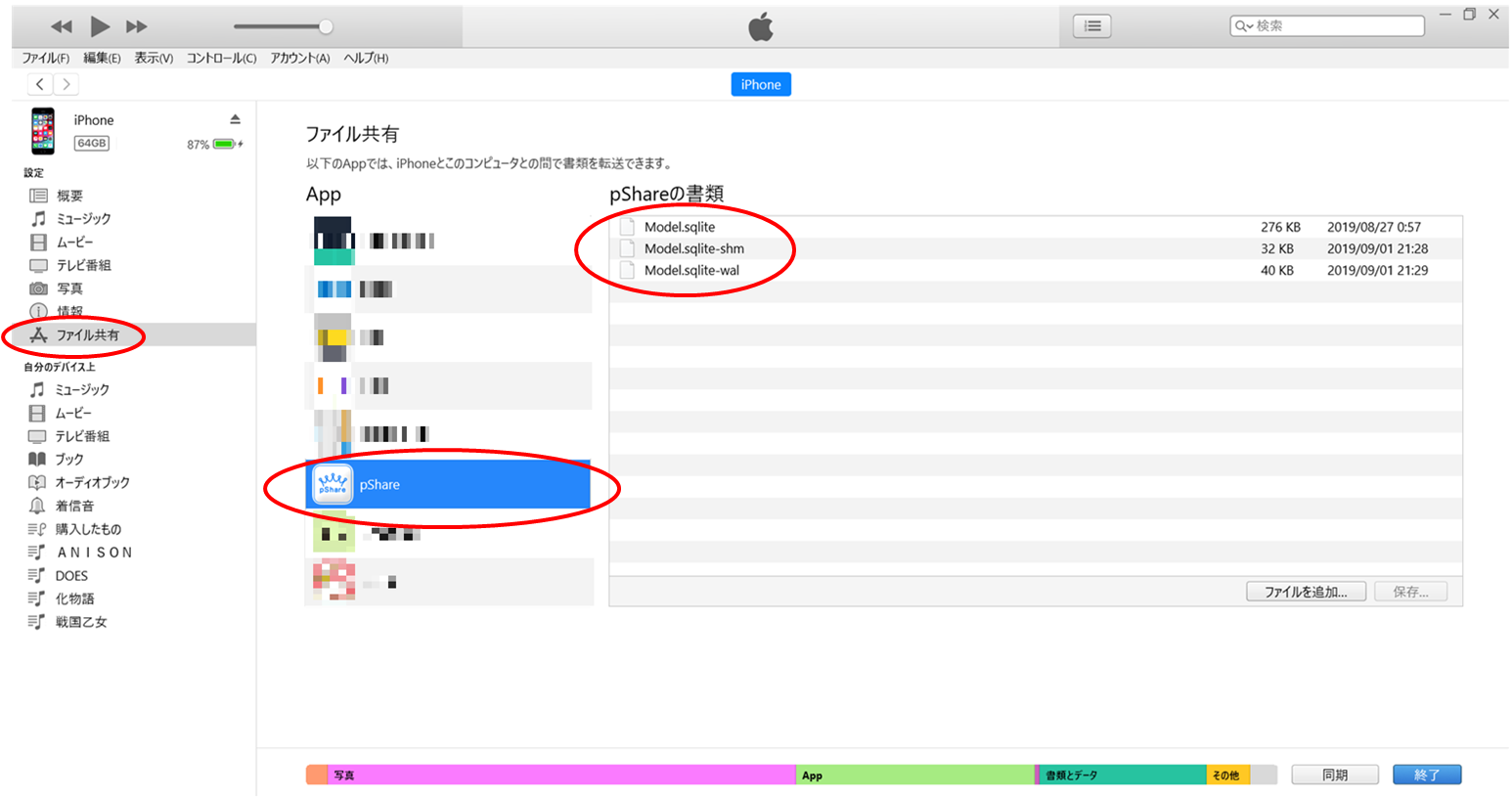Screen dimensions: 1512x798
Task: Select the pShare app in App list
Action: (x=449, y=484)
